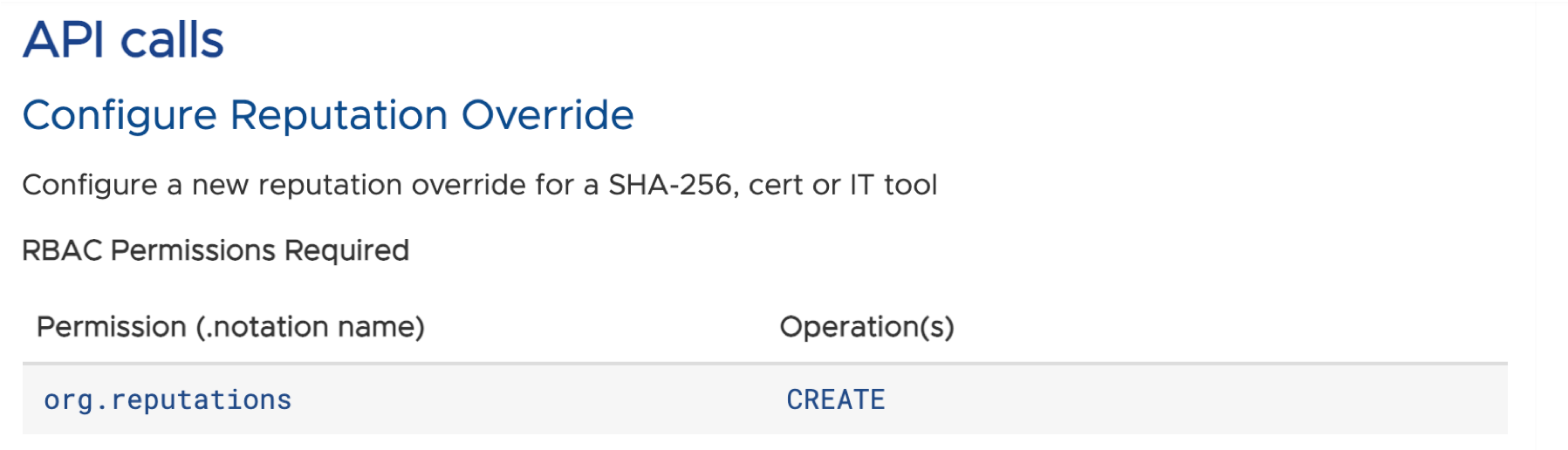
Task: Click the word "cert" in the description
Action: [777, 185]
